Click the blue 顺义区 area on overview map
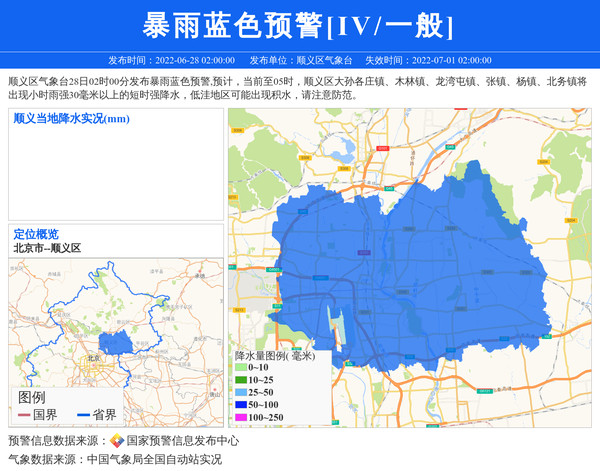The width and height of the screenshot is (600, 471). [115, 342]
